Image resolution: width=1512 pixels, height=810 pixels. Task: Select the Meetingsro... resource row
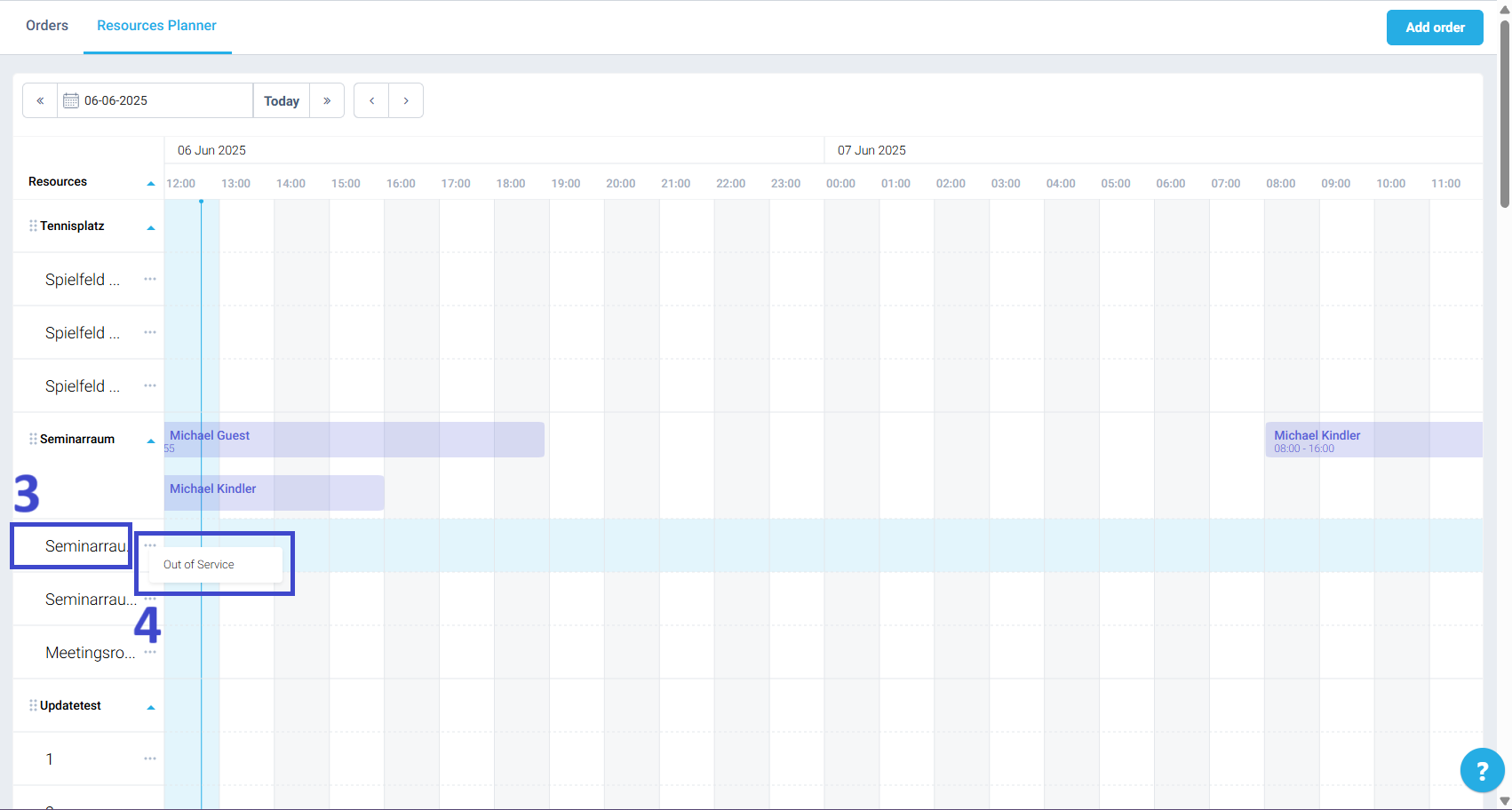click(90, 653)
